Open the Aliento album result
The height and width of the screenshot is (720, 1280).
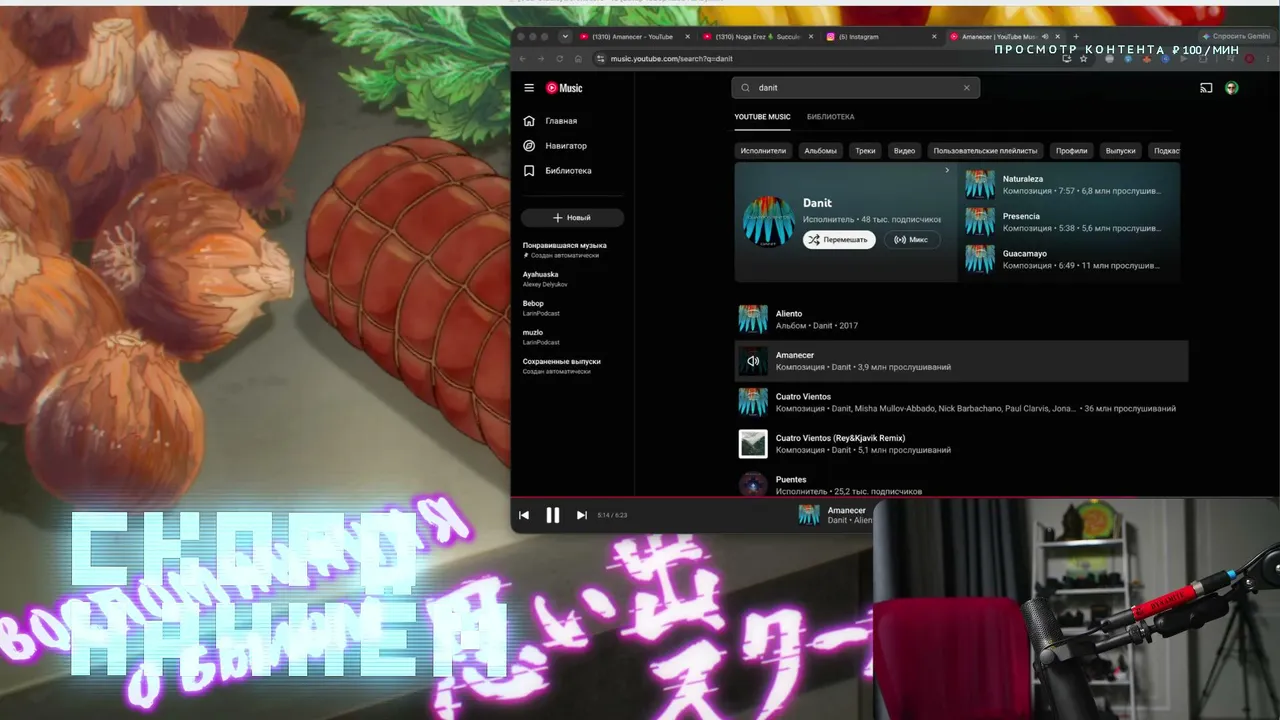coord(961,319)
